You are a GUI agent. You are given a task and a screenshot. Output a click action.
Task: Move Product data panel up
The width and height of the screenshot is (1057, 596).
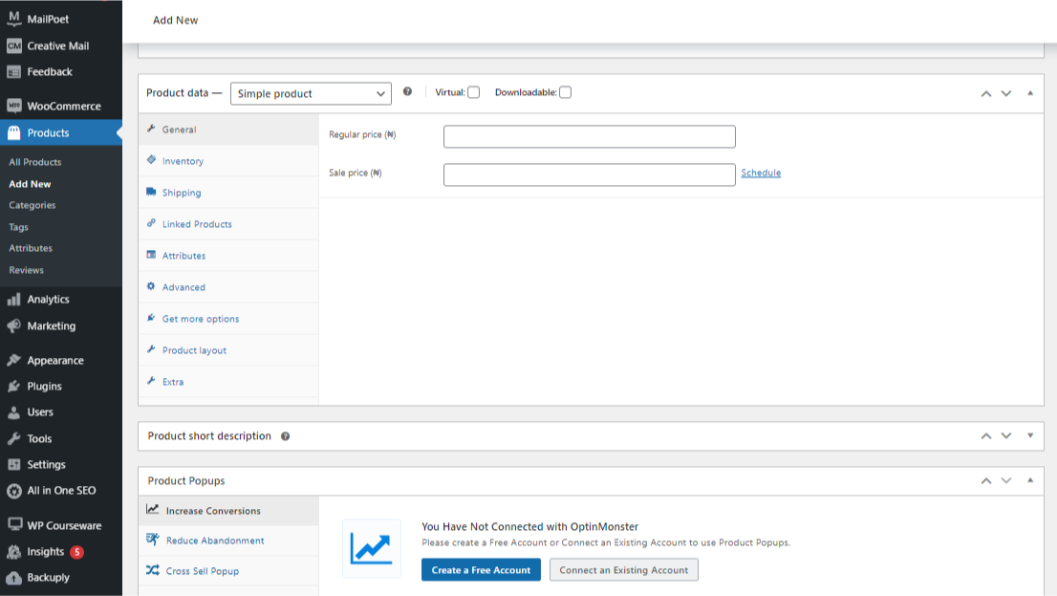coord(986,93)
